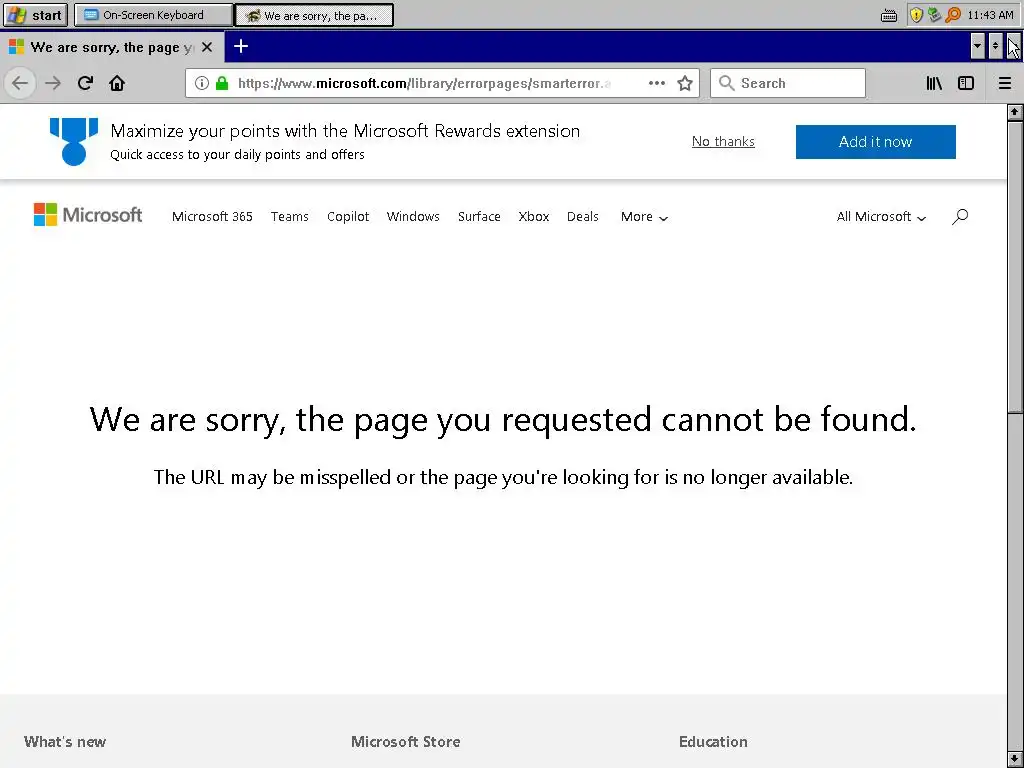The height and width of the screenshot is (768, 1024).
Task: Open the security shield tray icon
Action: coord(916,14)
